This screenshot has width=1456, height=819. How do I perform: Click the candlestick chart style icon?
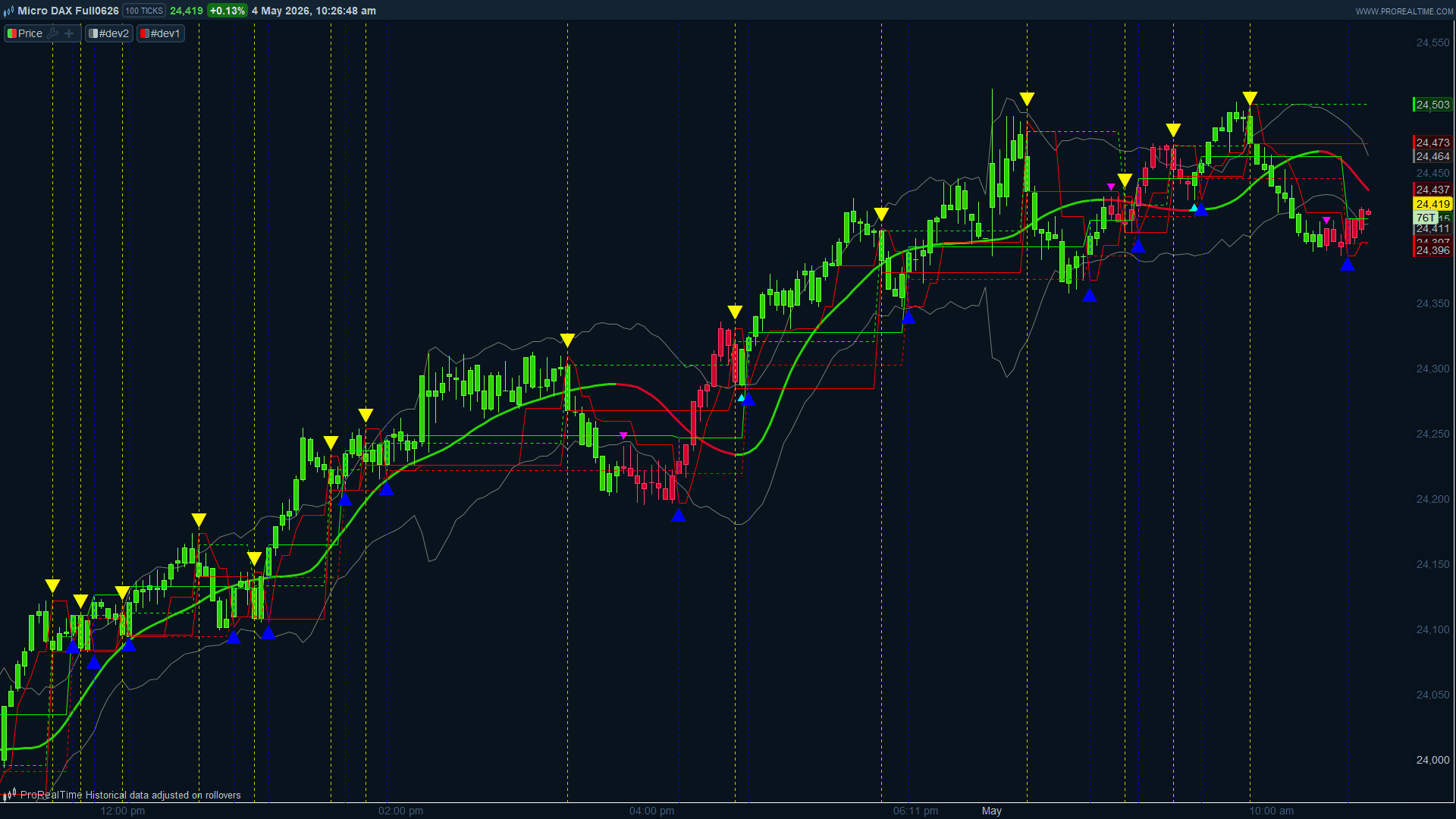(8, 11)
